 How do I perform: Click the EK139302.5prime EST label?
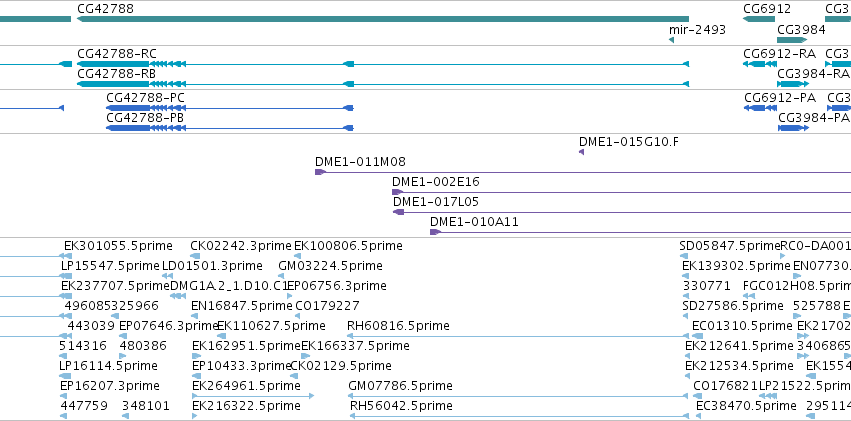736,266
